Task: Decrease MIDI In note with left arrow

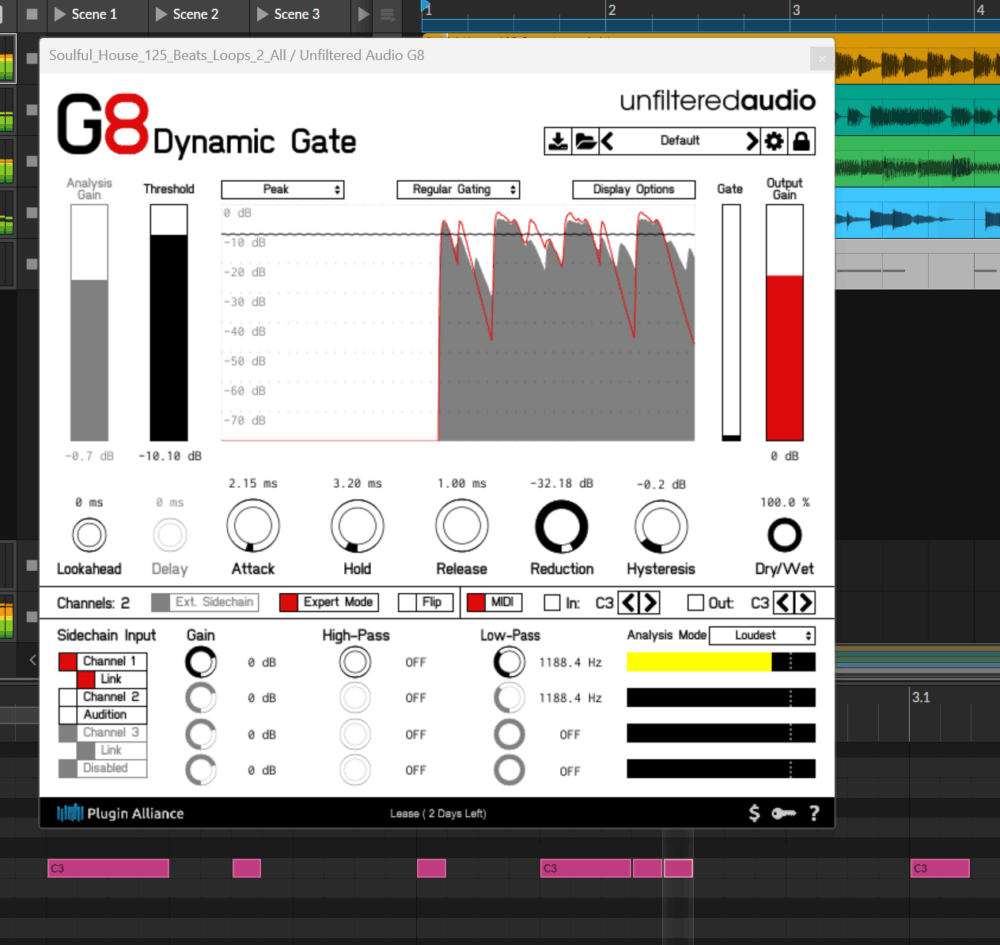Action: coord(629,603)
